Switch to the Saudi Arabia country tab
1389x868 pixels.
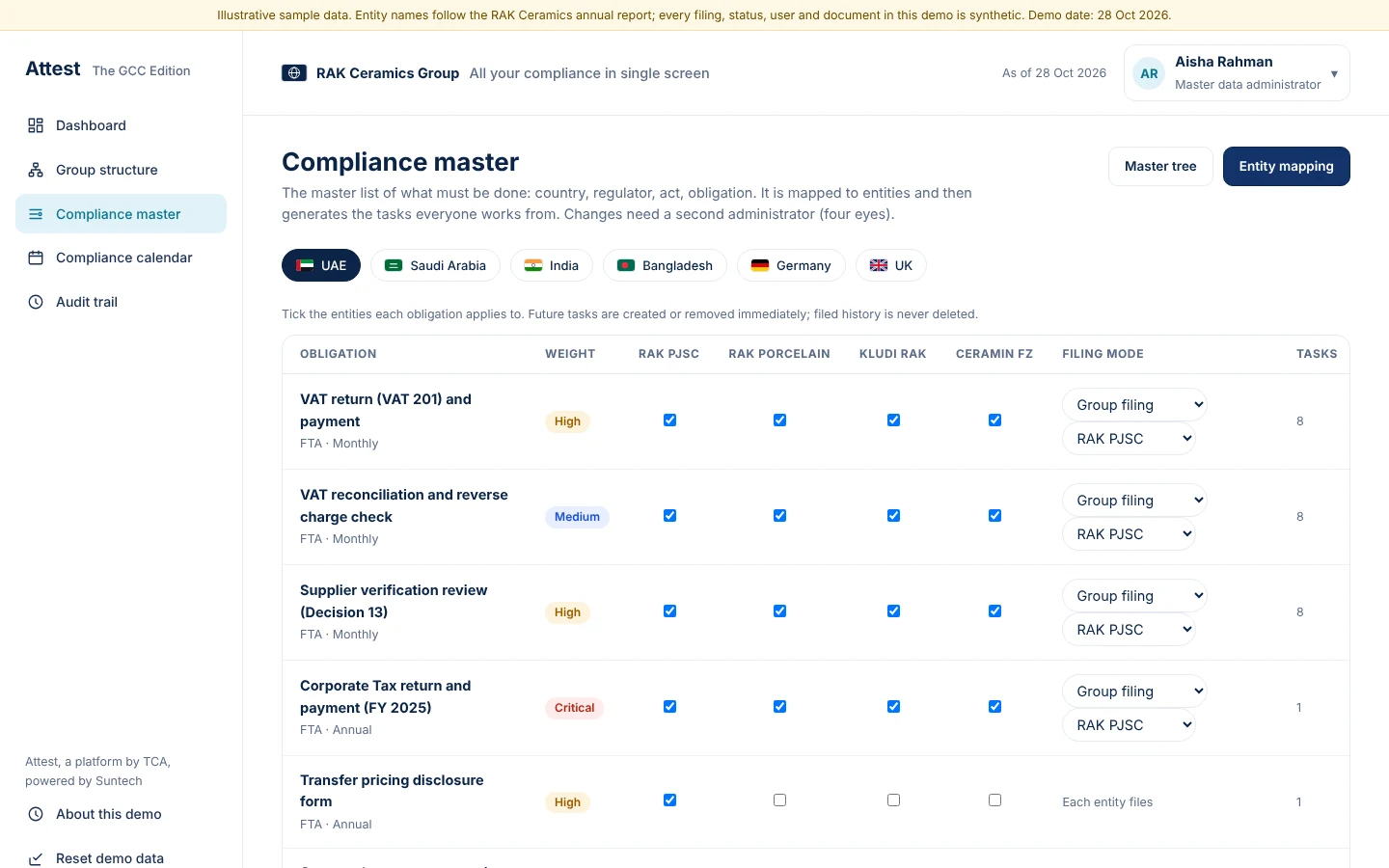[x=435, y=265]
